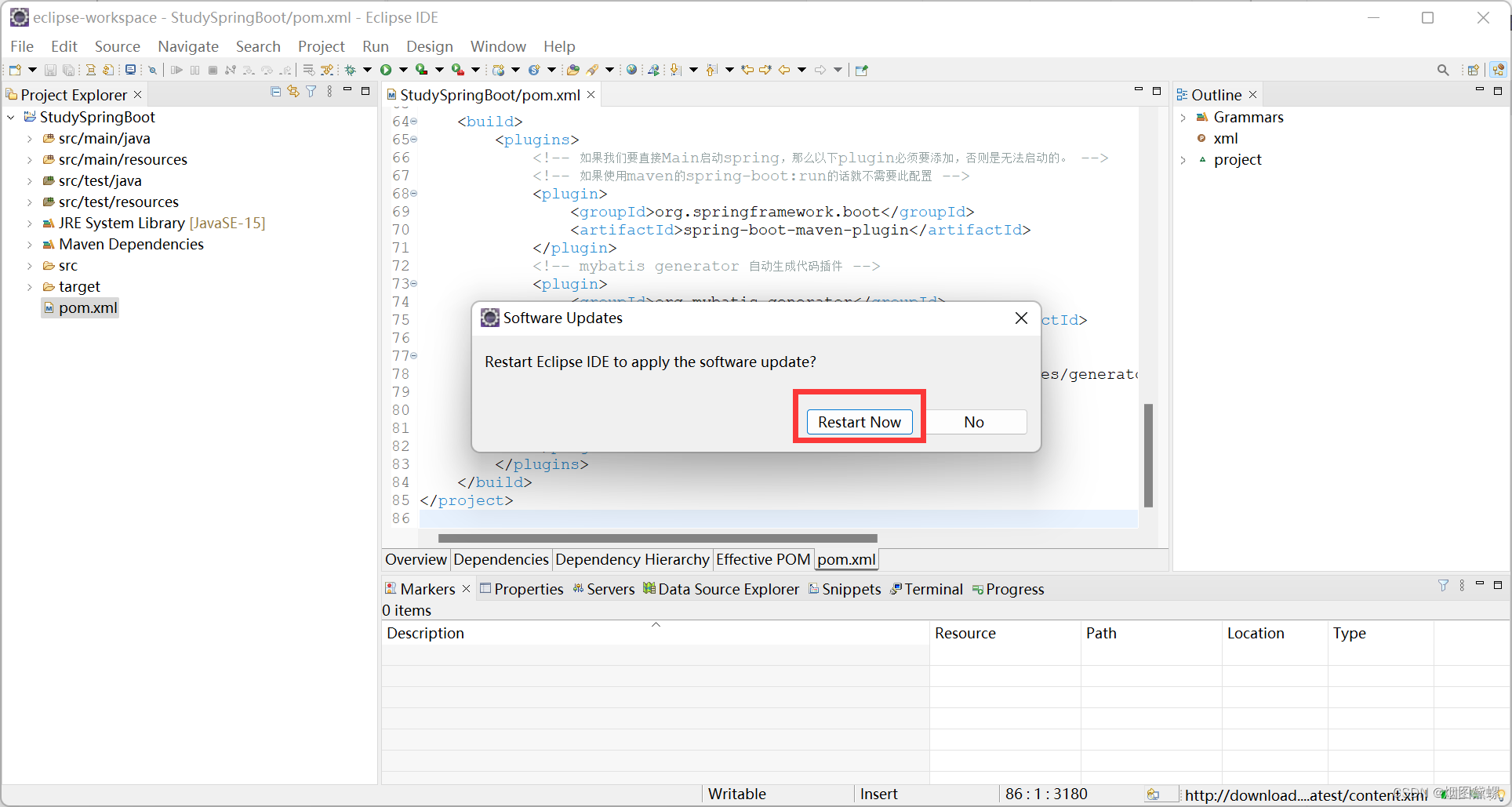Open the Run button dropdown arrow
The width and height of the screenshot is (1512, 807).
coord(403,70)
